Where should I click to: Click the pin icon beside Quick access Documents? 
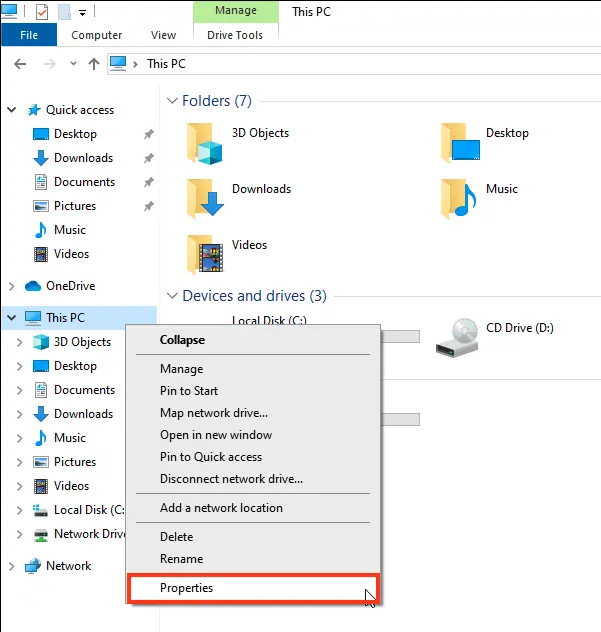[x=149, y=182]
